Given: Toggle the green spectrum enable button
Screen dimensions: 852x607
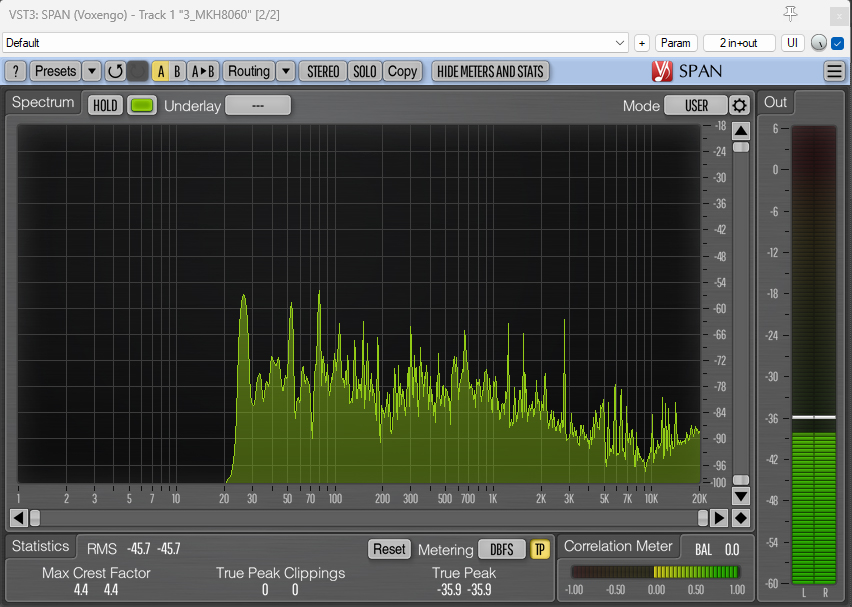Looking at the screenshot, I should (x=142, y=106).
